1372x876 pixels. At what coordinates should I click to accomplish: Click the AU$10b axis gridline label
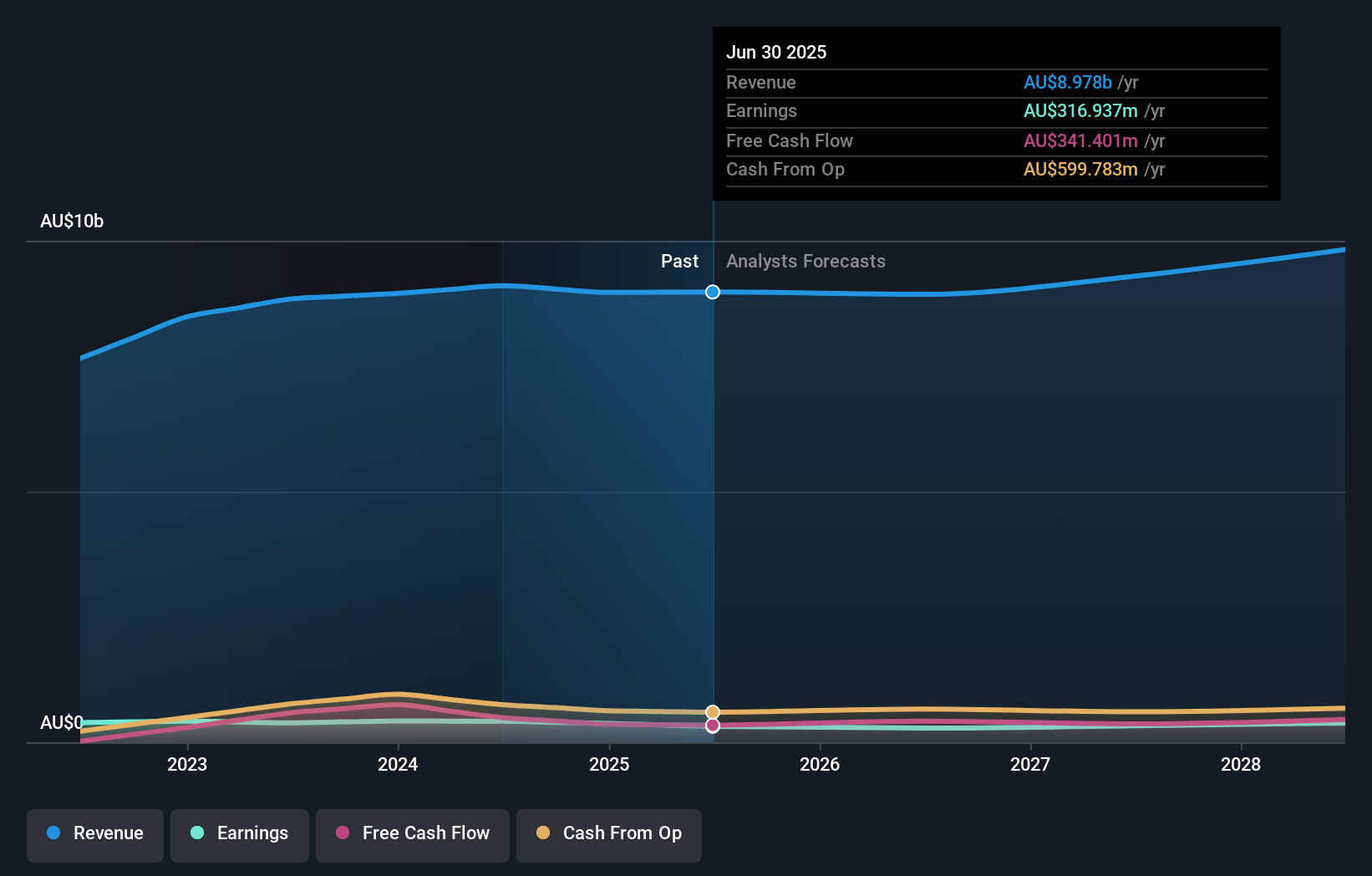pyautogui.click(x=72, y=222)
